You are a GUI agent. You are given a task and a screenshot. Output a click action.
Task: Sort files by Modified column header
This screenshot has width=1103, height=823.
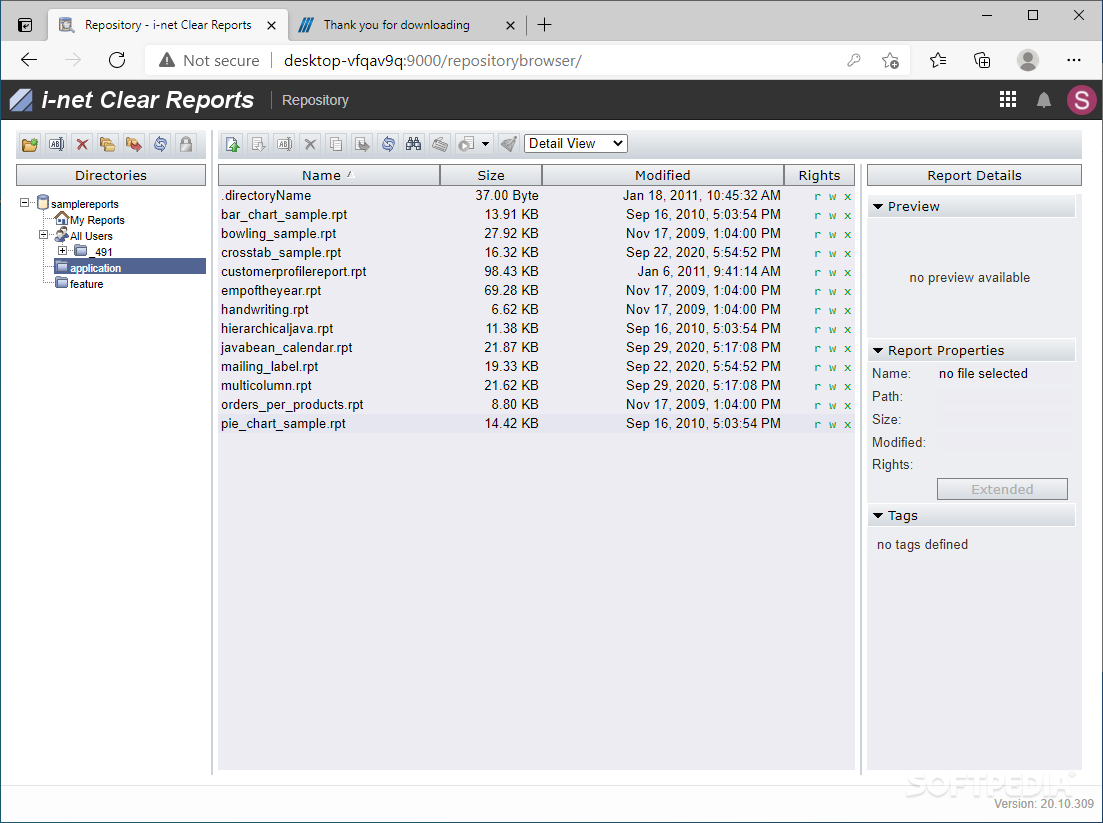pyautogui.click(x=663, y=175)
